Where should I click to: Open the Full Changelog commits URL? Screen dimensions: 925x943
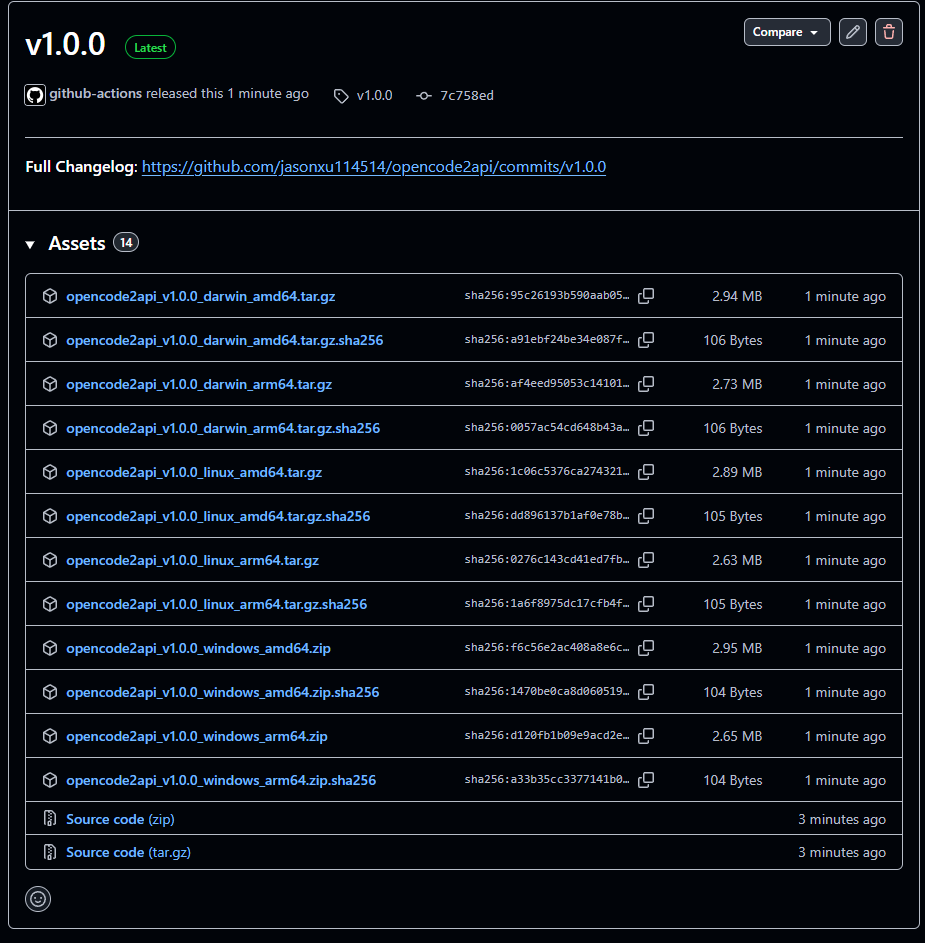click(x=373, y=167)
